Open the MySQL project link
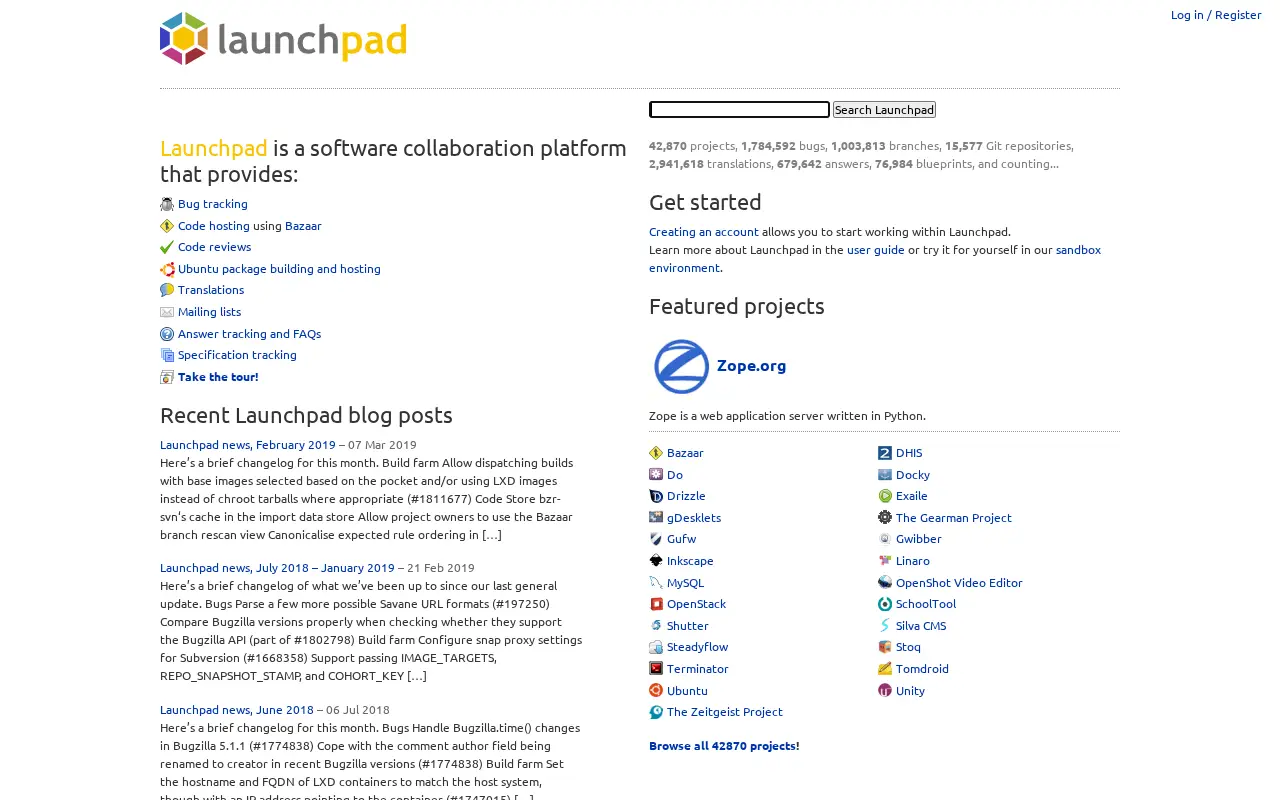 pos(685,583)
